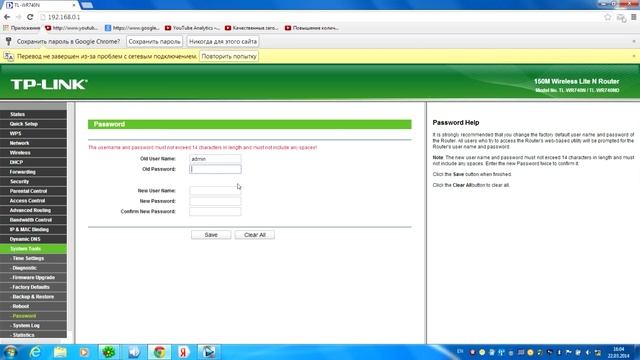
Task: Expand Bandwidth Control menu section
Action: point(33,220)
